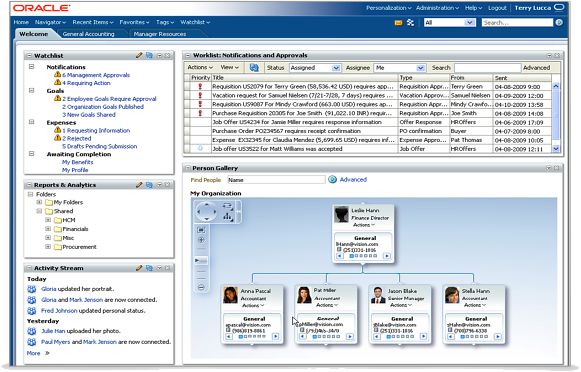Click zoom-to-fit icon in org chart
The width and height of the screenshot is (581, 372).
(201, 230)
